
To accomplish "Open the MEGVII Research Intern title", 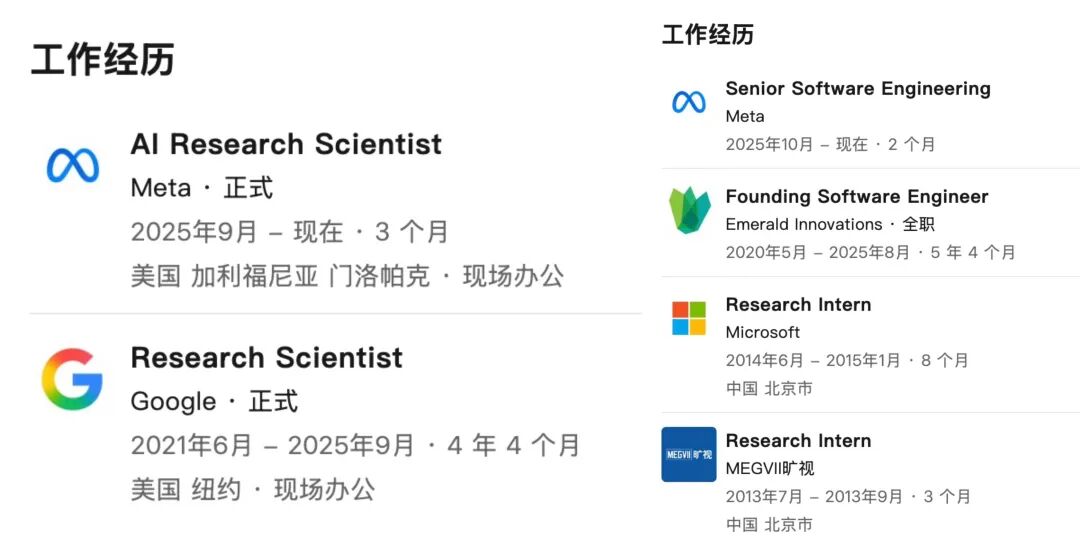I will tap(798, 441).
